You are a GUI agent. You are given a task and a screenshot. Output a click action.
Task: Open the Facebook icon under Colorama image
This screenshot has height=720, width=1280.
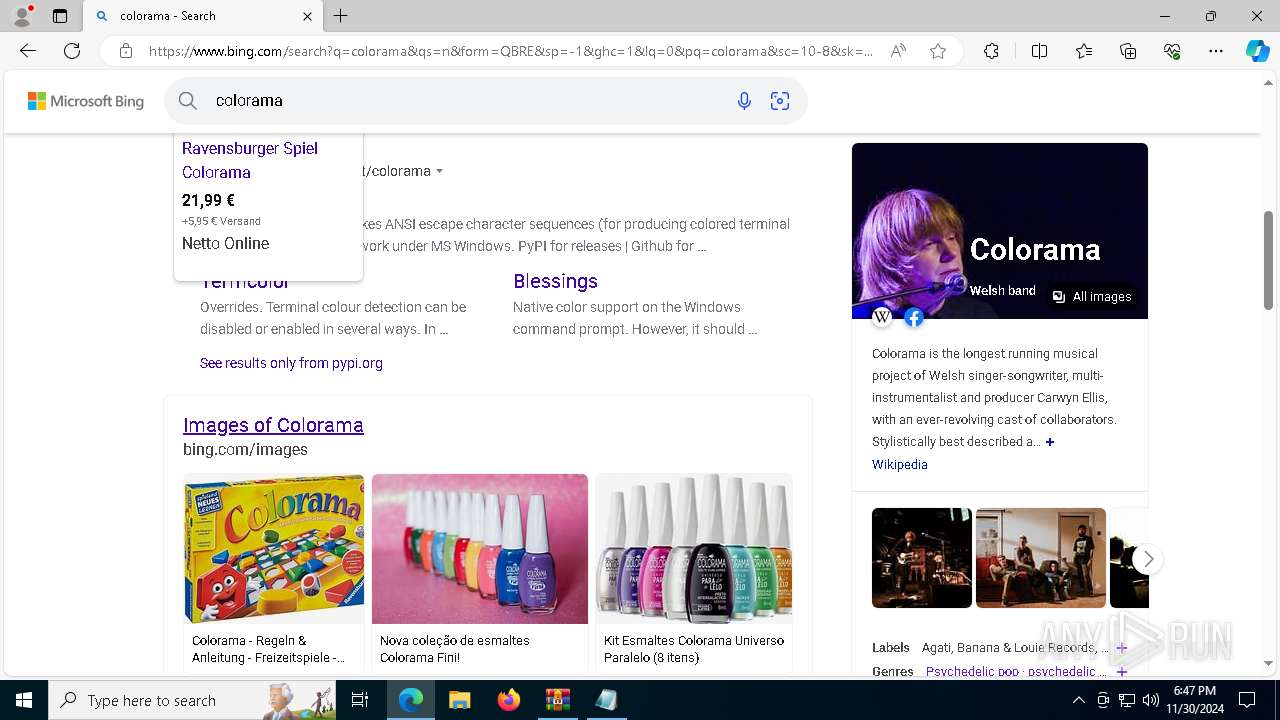click(913, 317)
